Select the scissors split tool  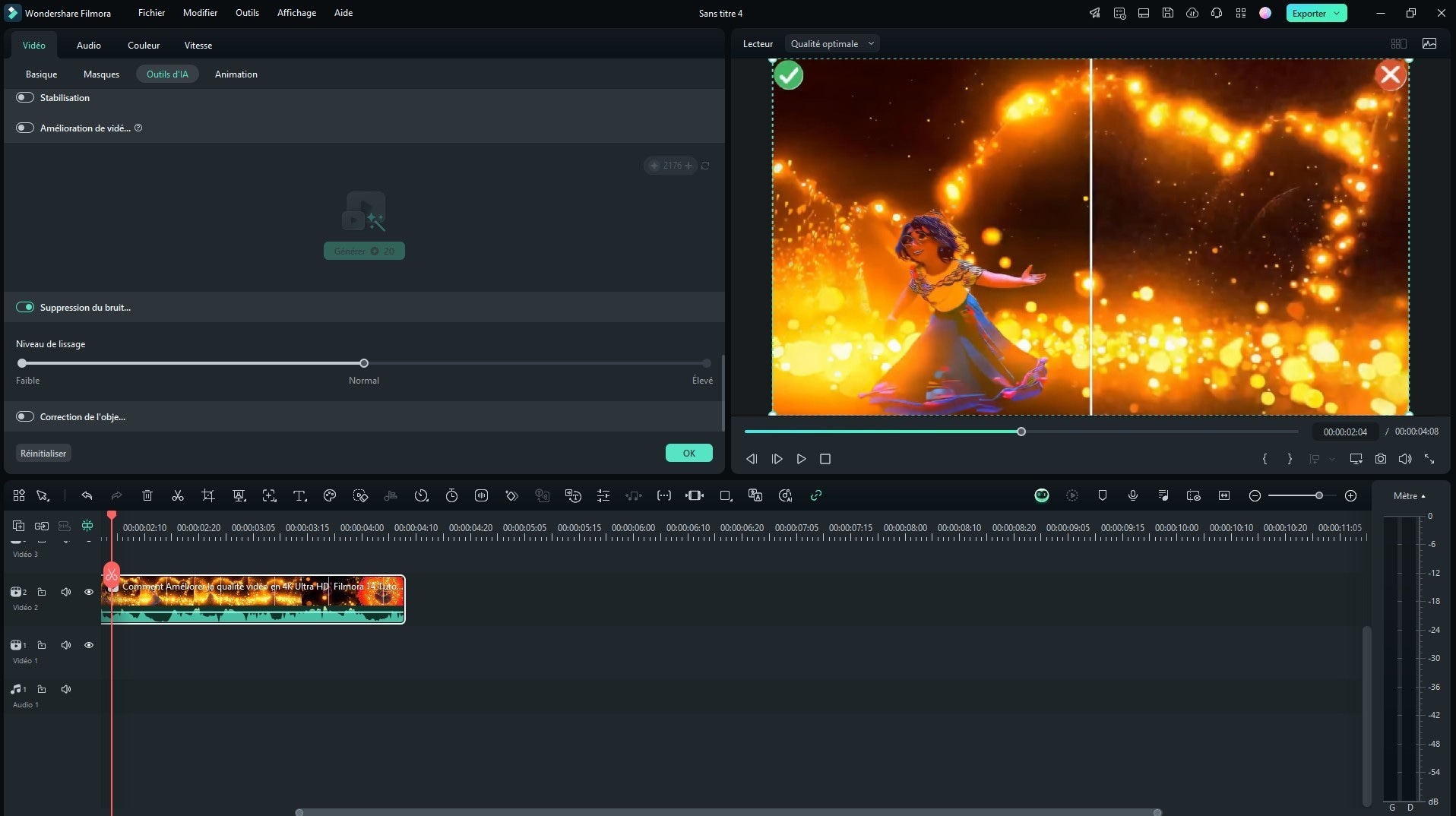[x=178, y=495]
